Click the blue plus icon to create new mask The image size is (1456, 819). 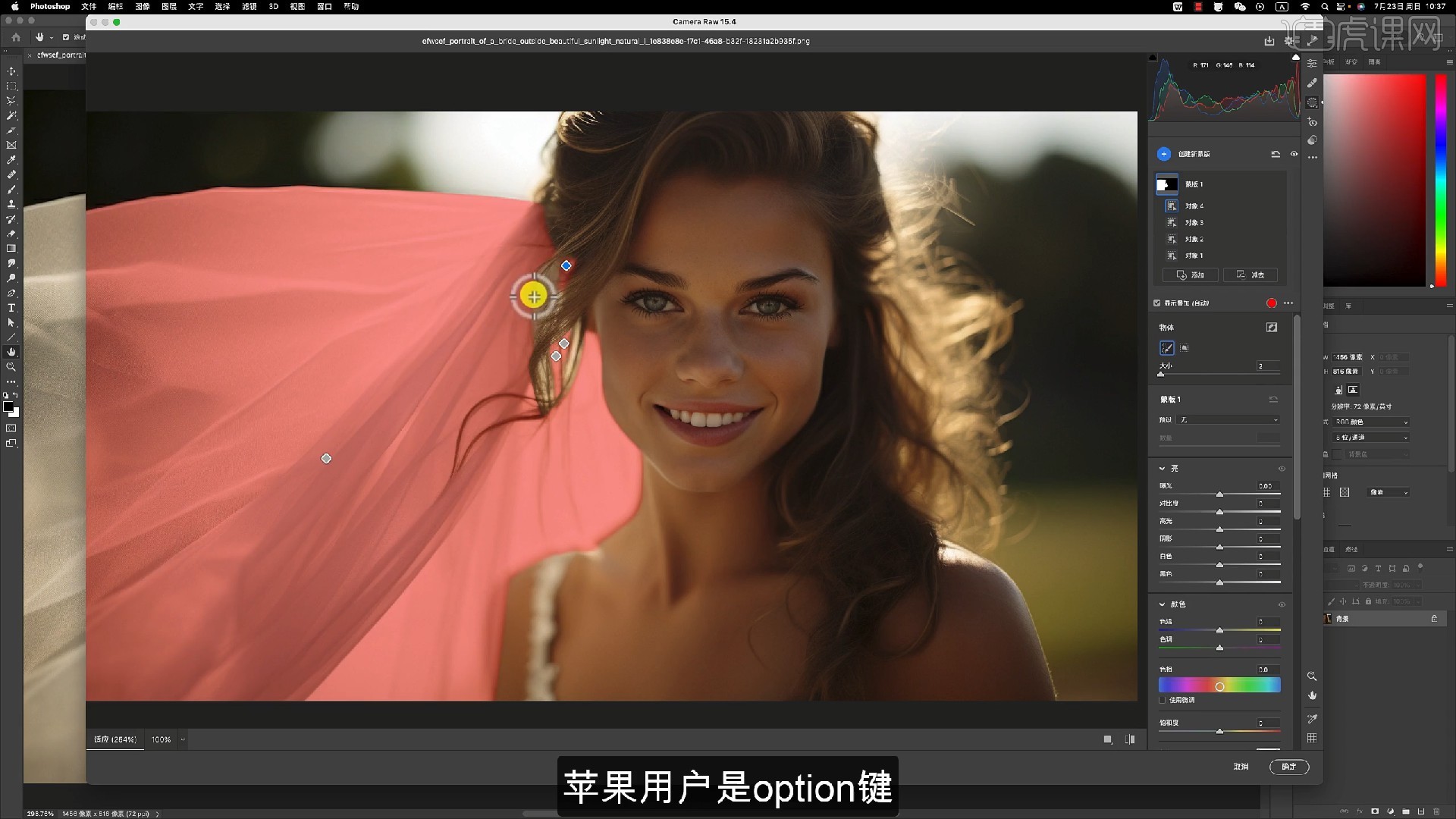pyautogui.click(x=1166, y=154)
